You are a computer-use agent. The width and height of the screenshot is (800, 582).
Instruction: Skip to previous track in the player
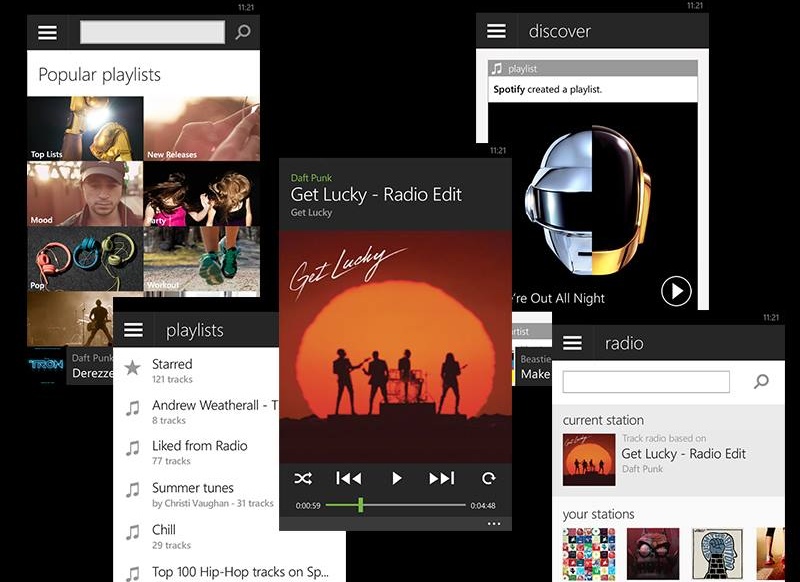pos(348,478)
